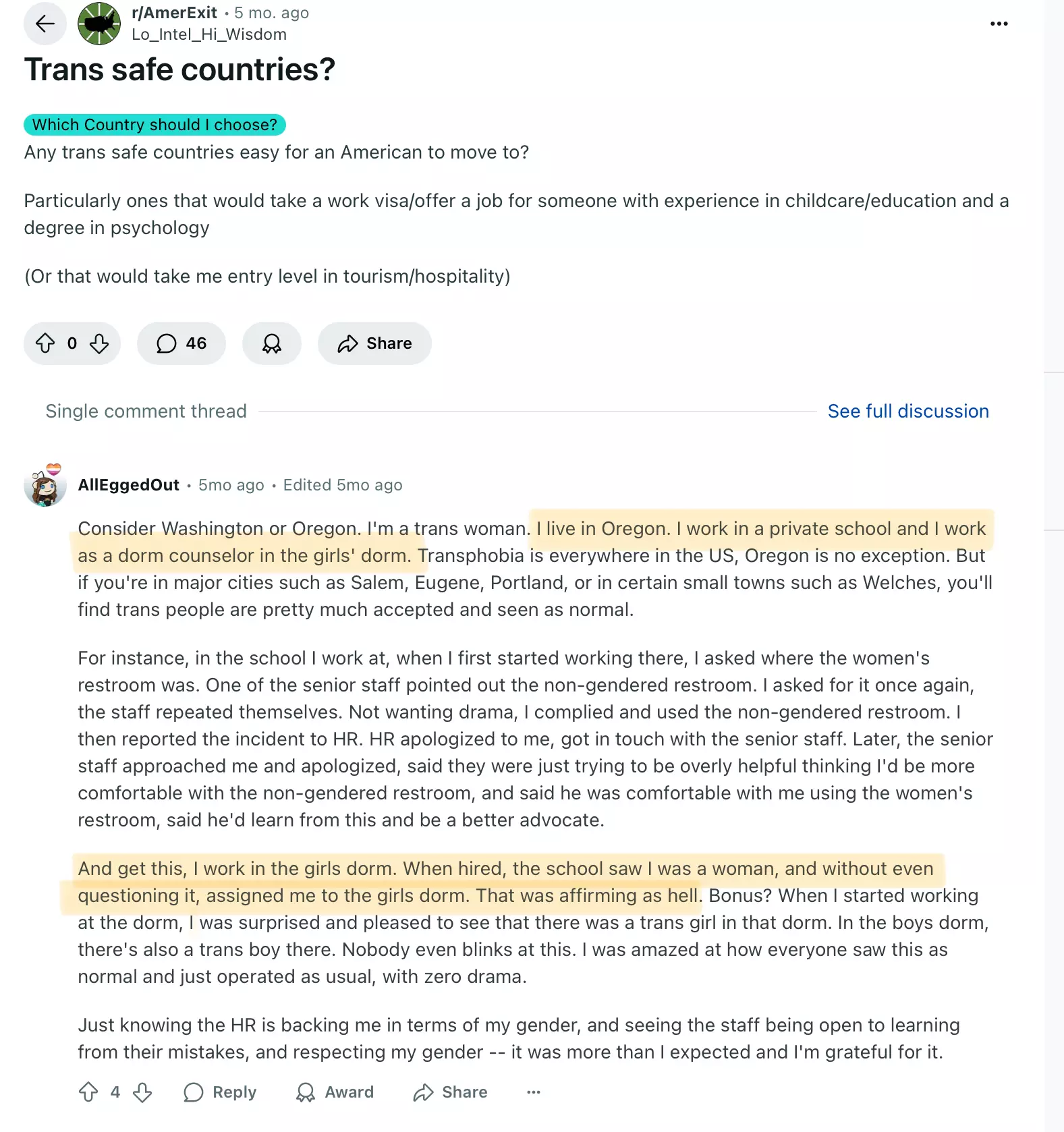View Lo_Intel_Hi_Wisdom's profile
This screenshot has width=1064, height=1132.
[x=209, y=34]
